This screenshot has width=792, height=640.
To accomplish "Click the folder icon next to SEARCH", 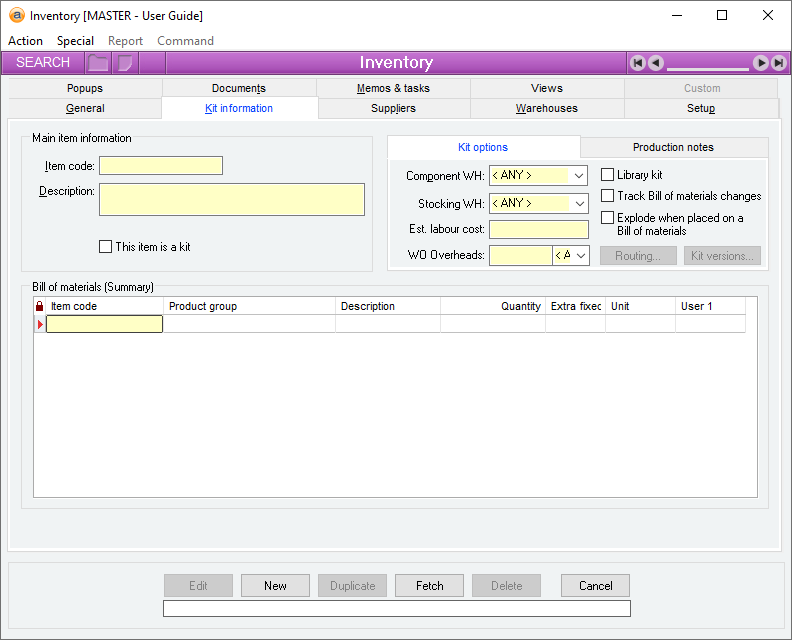I will [98, 63].
